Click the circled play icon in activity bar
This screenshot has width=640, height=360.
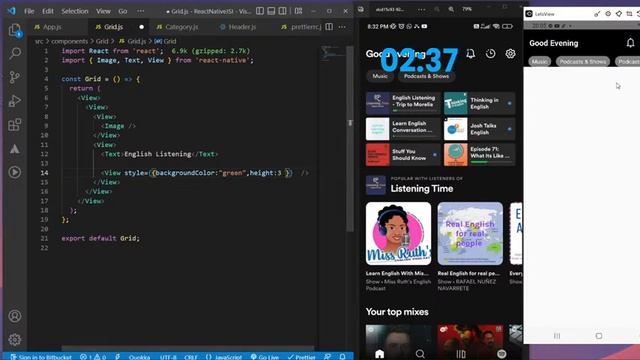point(15,172)
